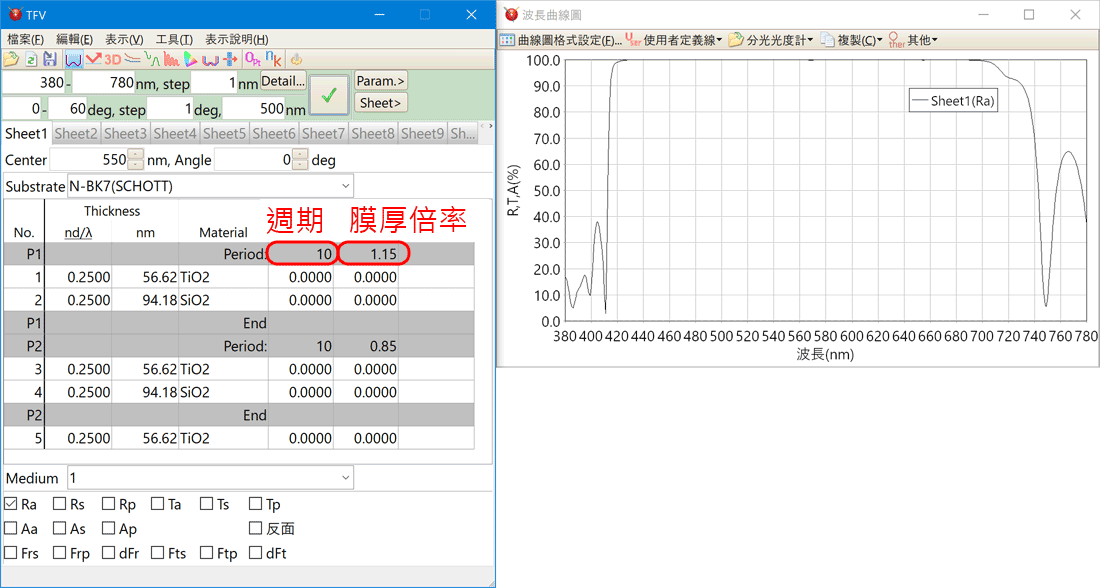The width and height of the screenshot is (1100, 588).
Task: Switch to the Sheet2 tab
Action: coord(76,133)
